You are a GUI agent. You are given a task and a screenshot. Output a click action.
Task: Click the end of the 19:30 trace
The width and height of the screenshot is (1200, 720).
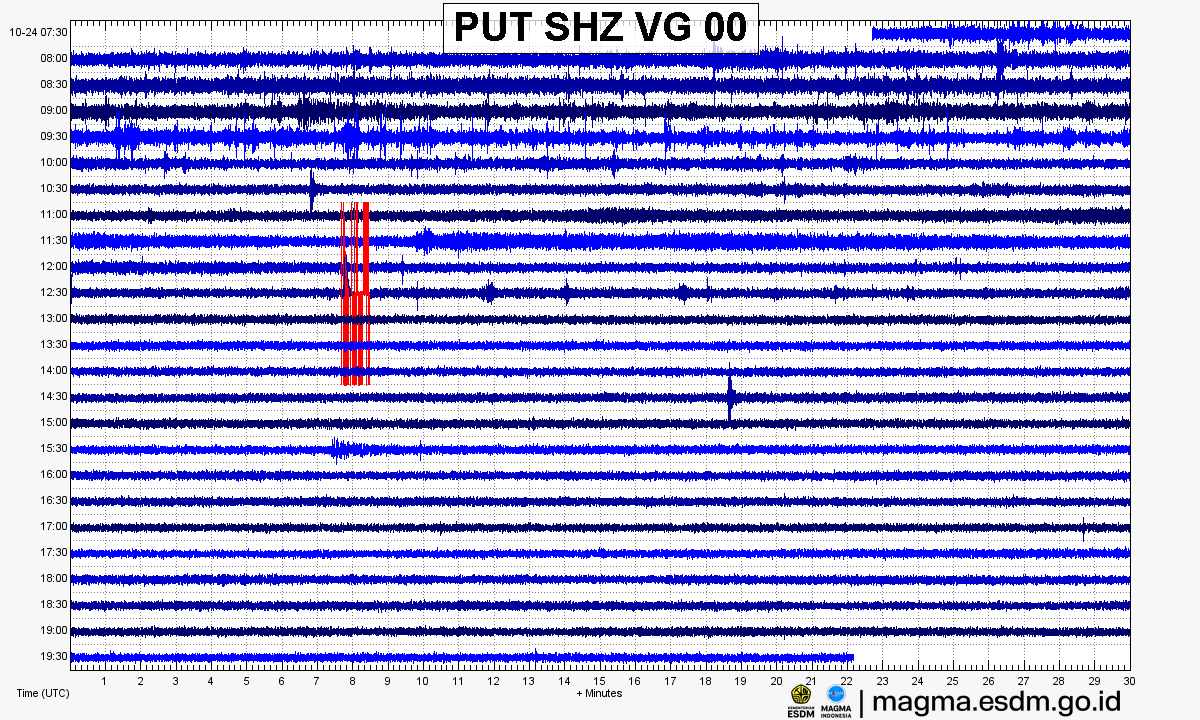pos(852,657)
